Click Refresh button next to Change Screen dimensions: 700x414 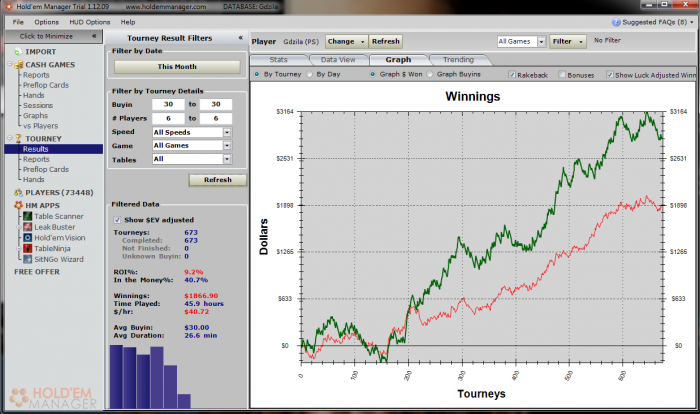(386, 42)
